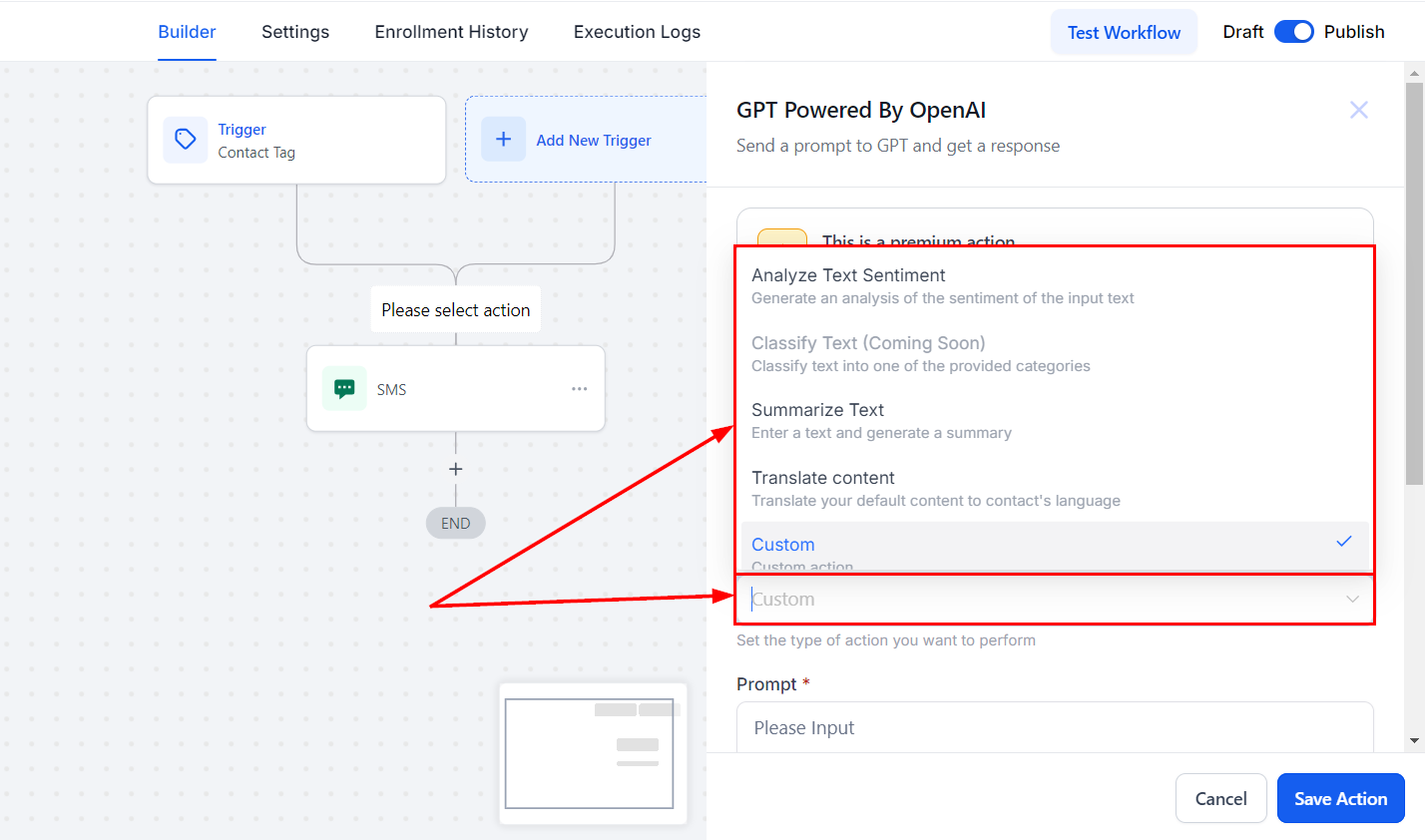Click the green SMS chat icon
Viewport: 1425px width, 840px height.
point(344,389)
